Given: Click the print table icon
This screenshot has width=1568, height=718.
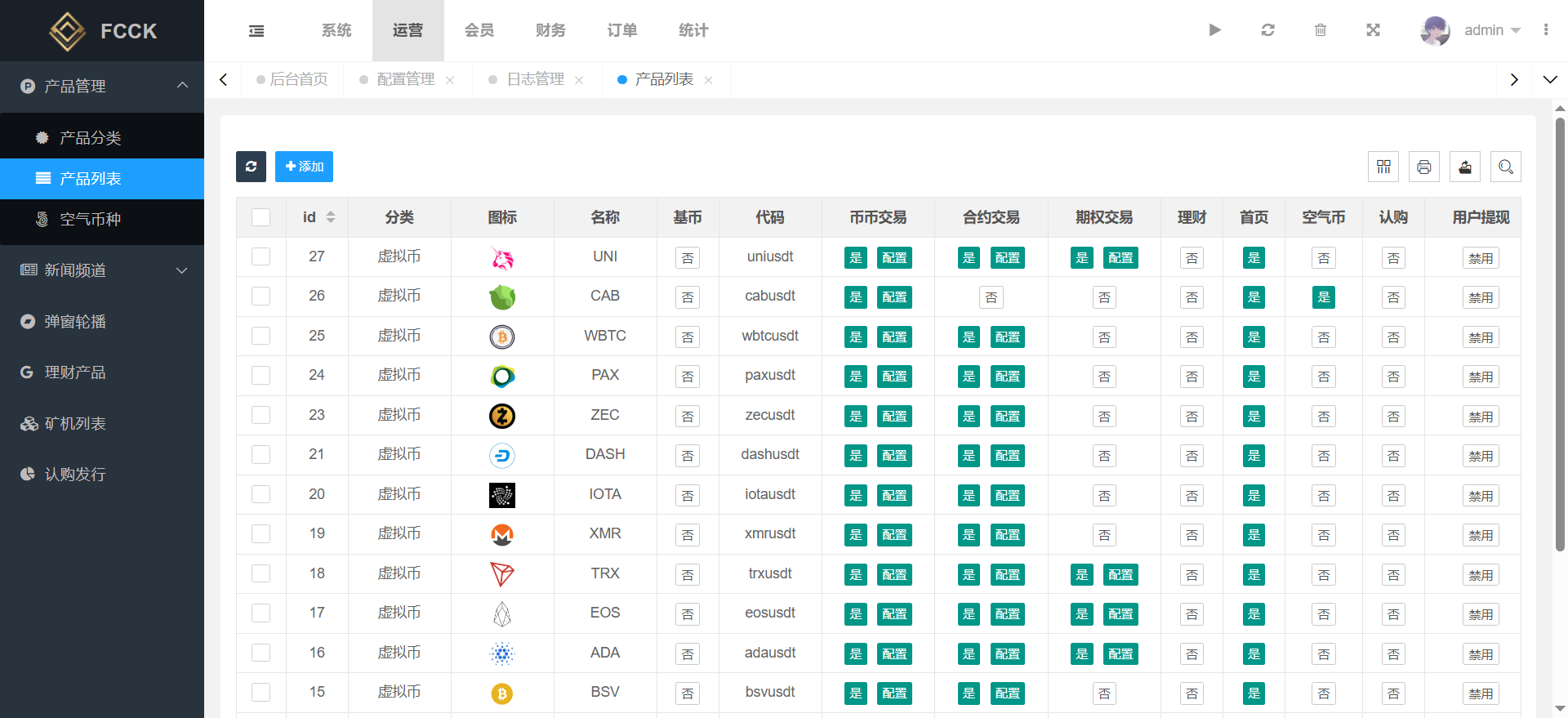Looking at the screenshot, I should pyautogui.click(x=1423, y=167).
